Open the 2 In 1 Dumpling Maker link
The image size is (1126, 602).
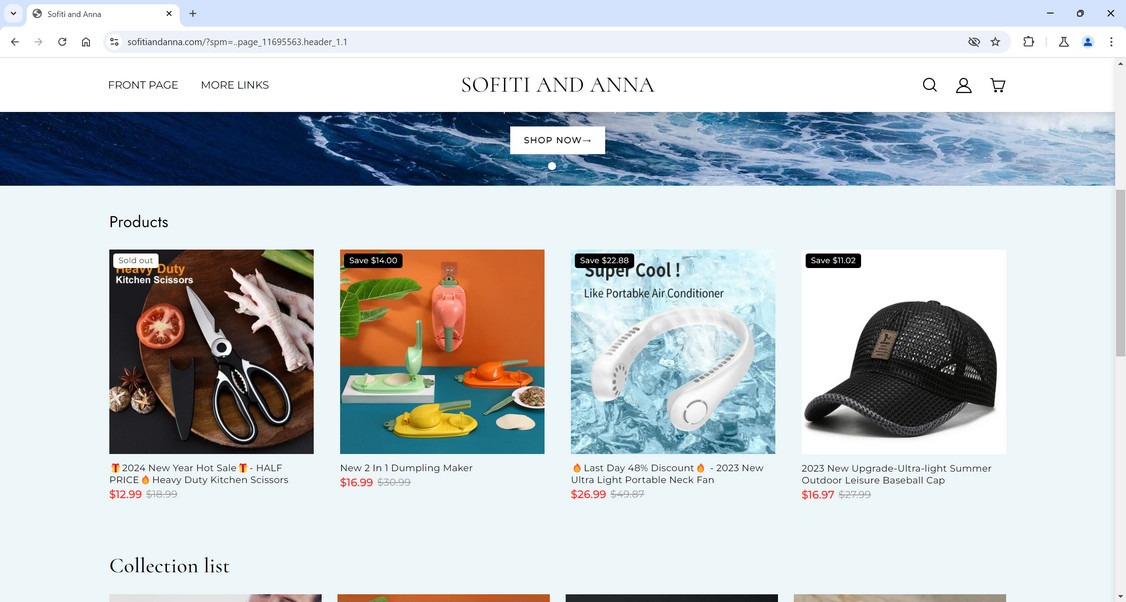click(x=406, y=468)
